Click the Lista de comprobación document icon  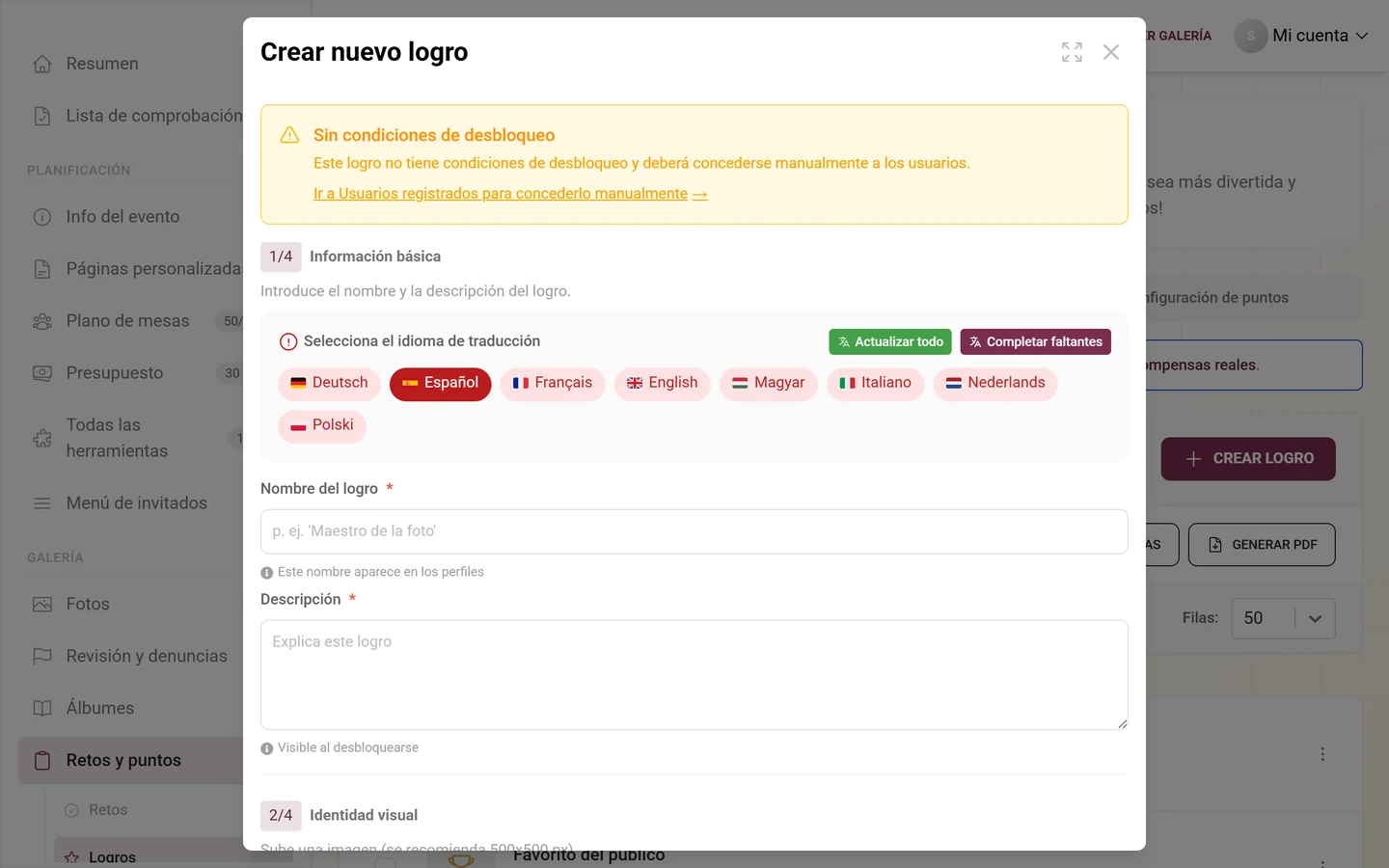tap(42, 116)
